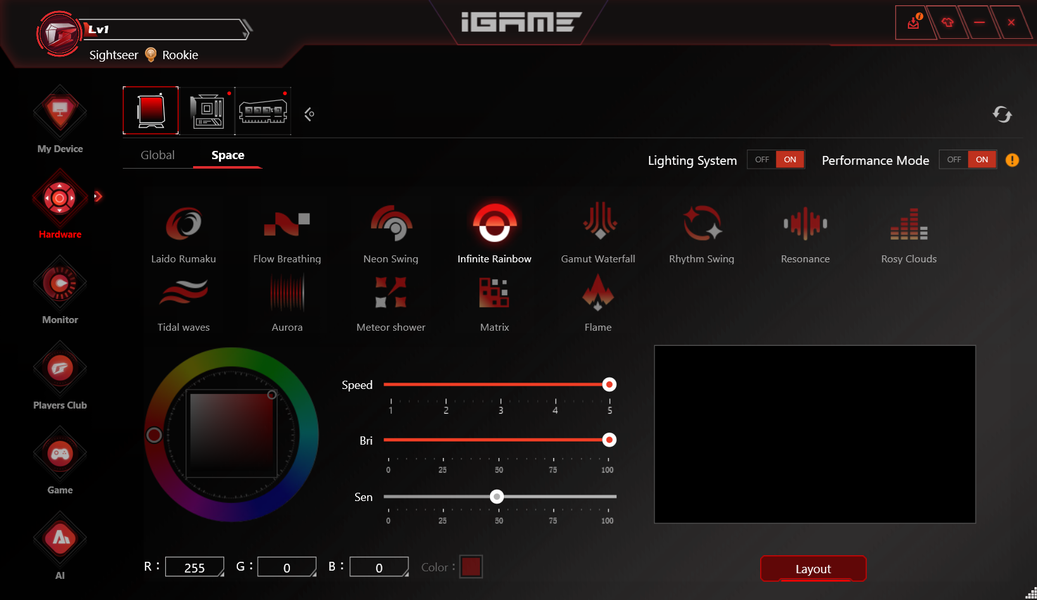1037x600 pixels.
Task: Switch to the Global tab
Action: pos(157,155)
